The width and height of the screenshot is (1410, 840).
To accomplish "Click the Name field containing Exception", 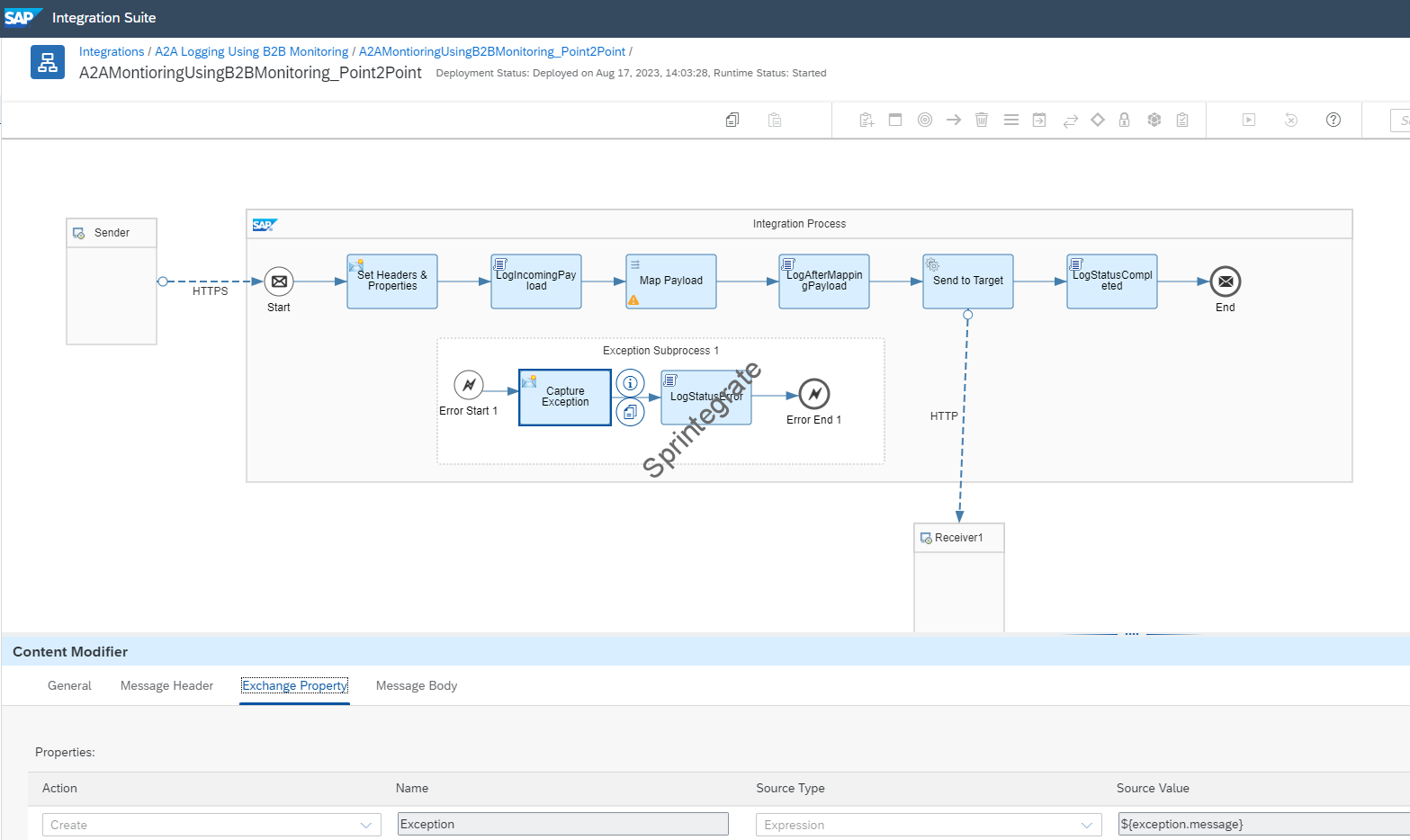I will (x=563, y=824).
